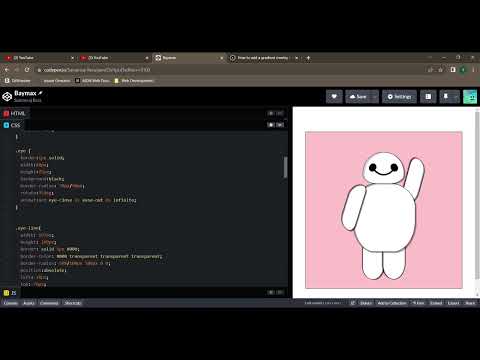Image resolution: width=480 pixels, height=360 pixels.
Task: Click the Baymax character drawing in preview
Action: click(383, 216)
